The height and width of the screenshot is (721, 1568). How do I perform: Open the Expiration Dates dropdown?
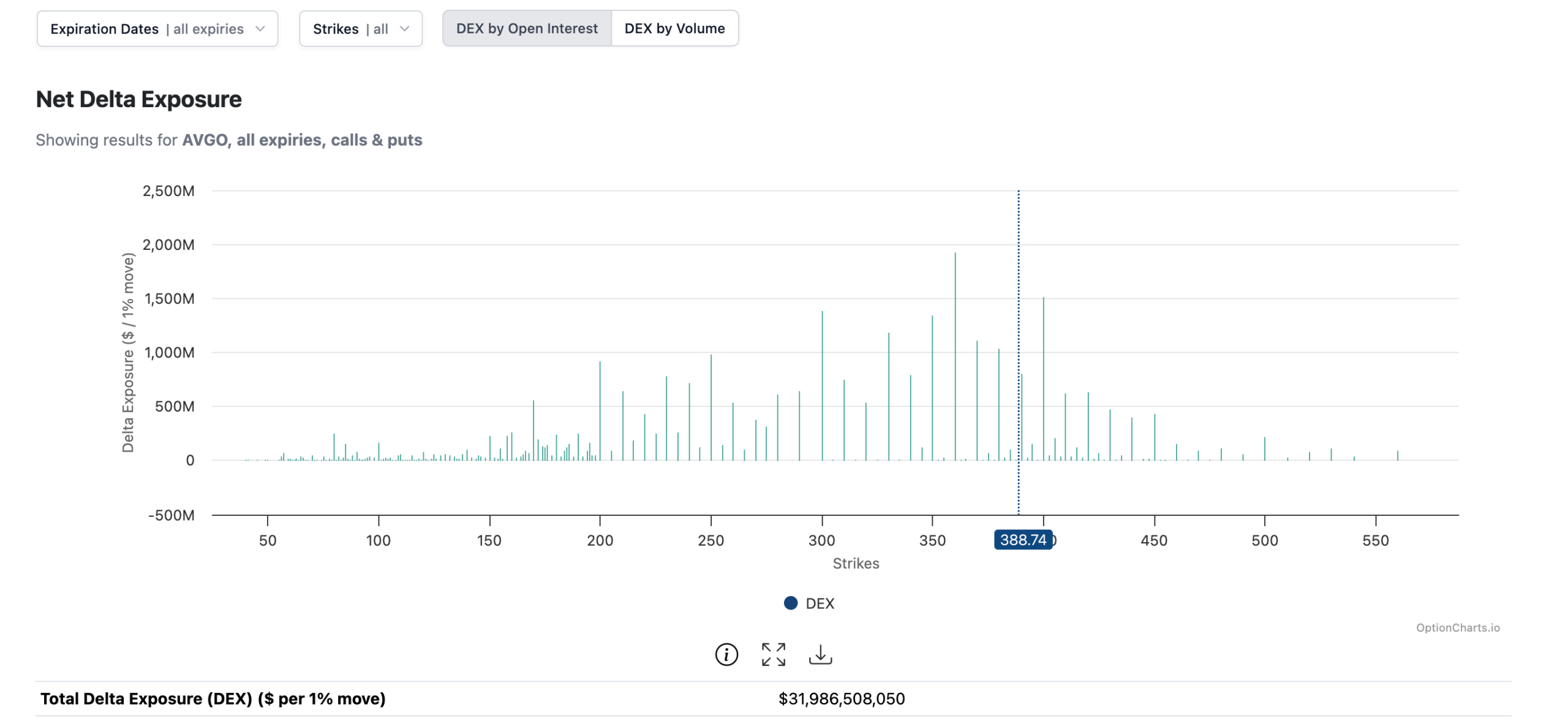click(157, 29)
